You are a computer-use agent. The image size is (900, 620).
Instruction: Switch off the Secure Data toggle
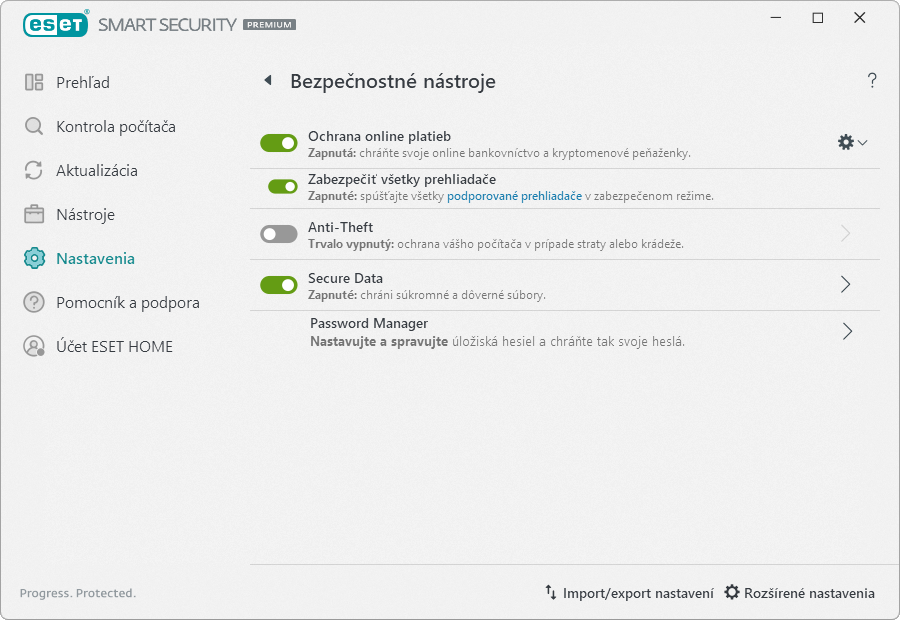[279, 285]
